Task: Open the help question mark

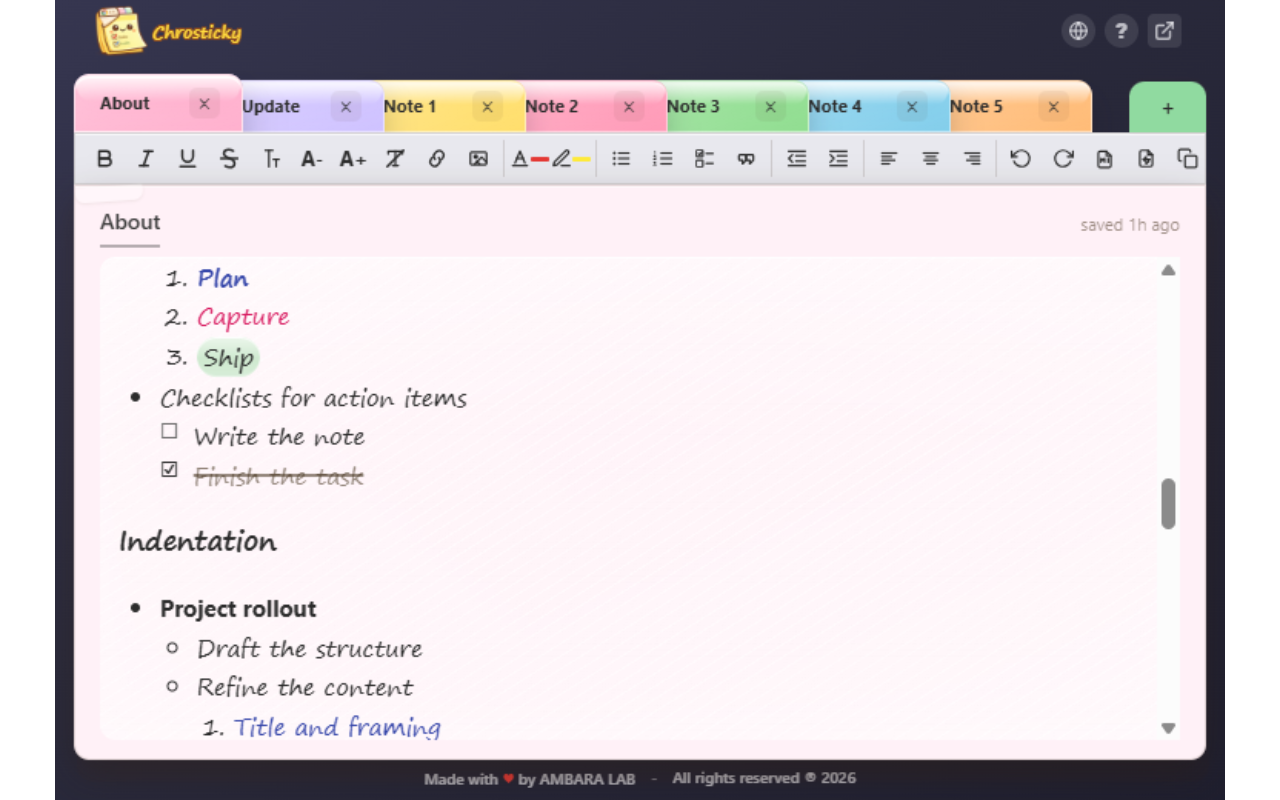Action: (x=1121, y=31)
